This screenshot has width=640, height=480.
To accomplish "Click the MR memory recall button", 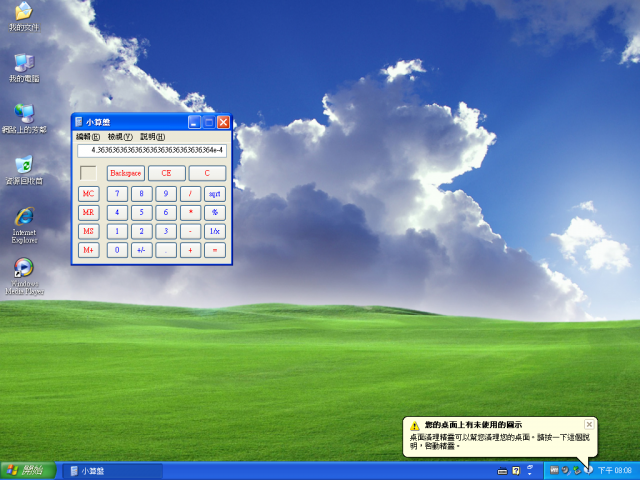I will point(89,212).
